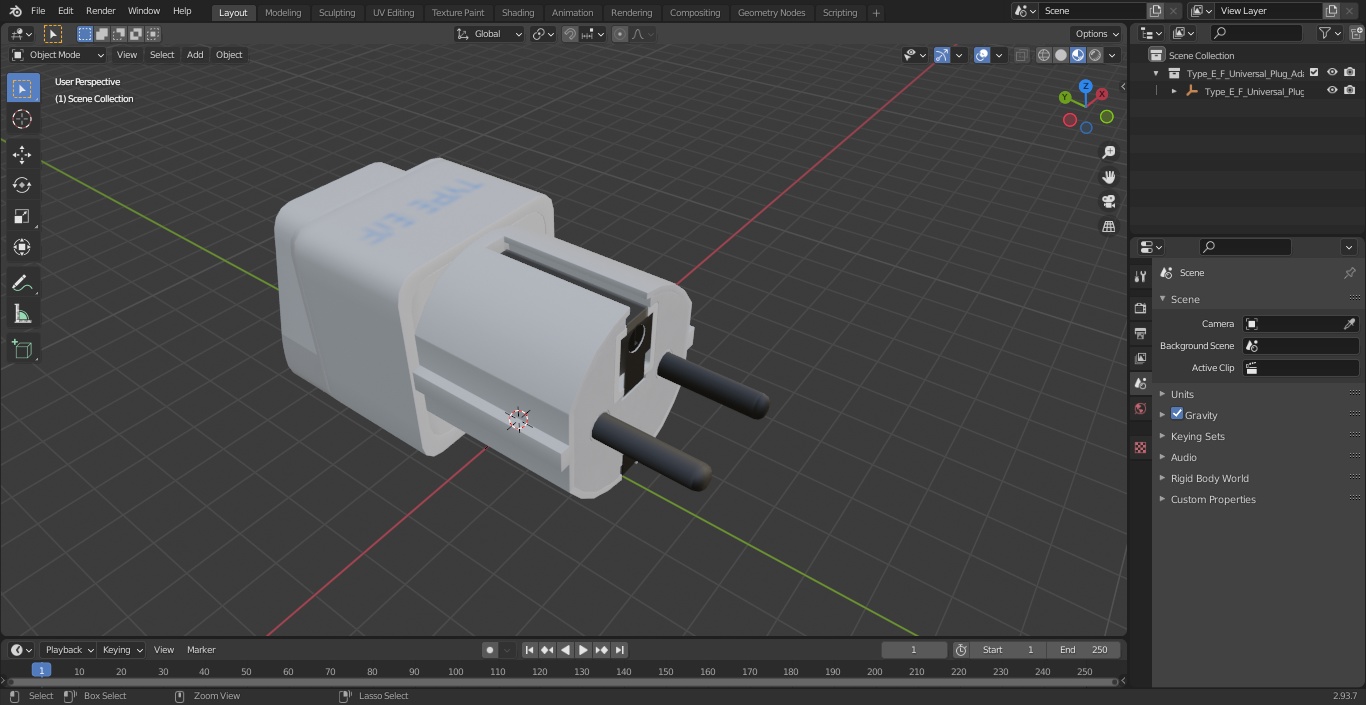Image resolution: width=1366 pixels, height=705 pixels.
Task: Click the Blender logo menu
Action: pos(15,11)
